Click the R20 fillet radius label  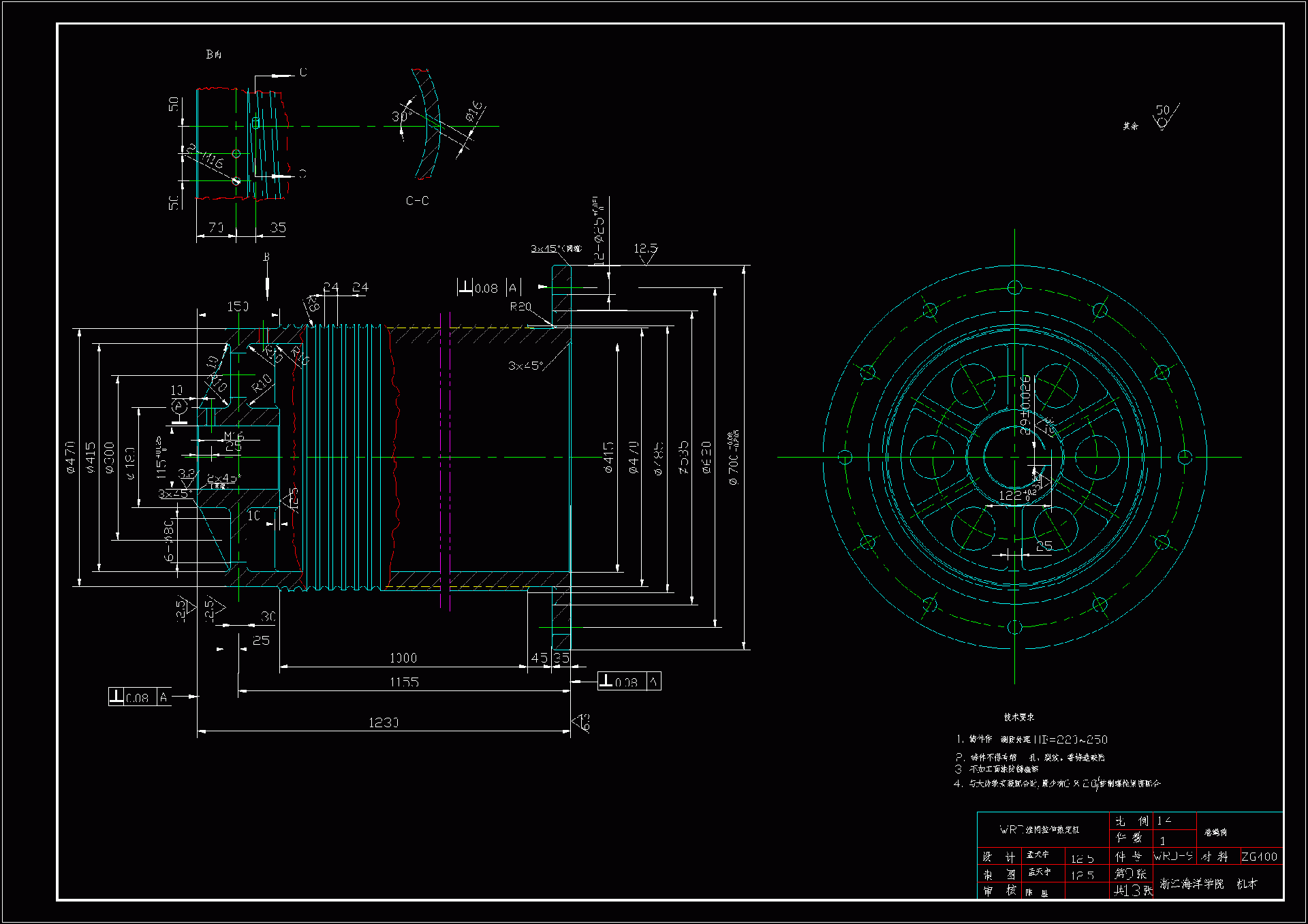point(520,307)
